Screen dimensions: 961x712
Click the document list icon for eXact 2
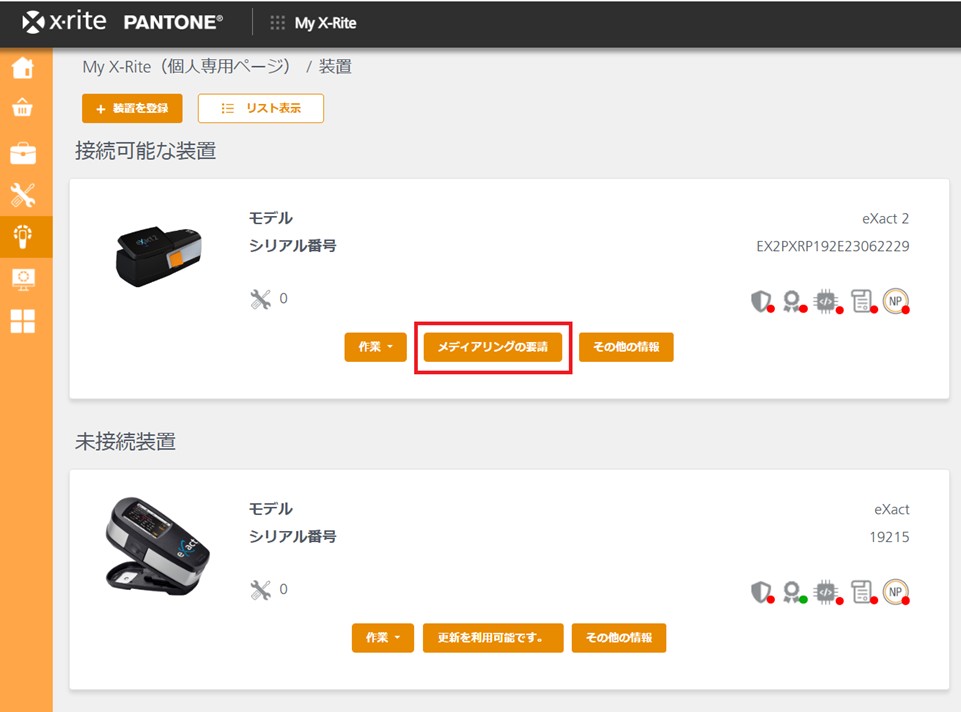pyautogui.click(x=862, y=301)
